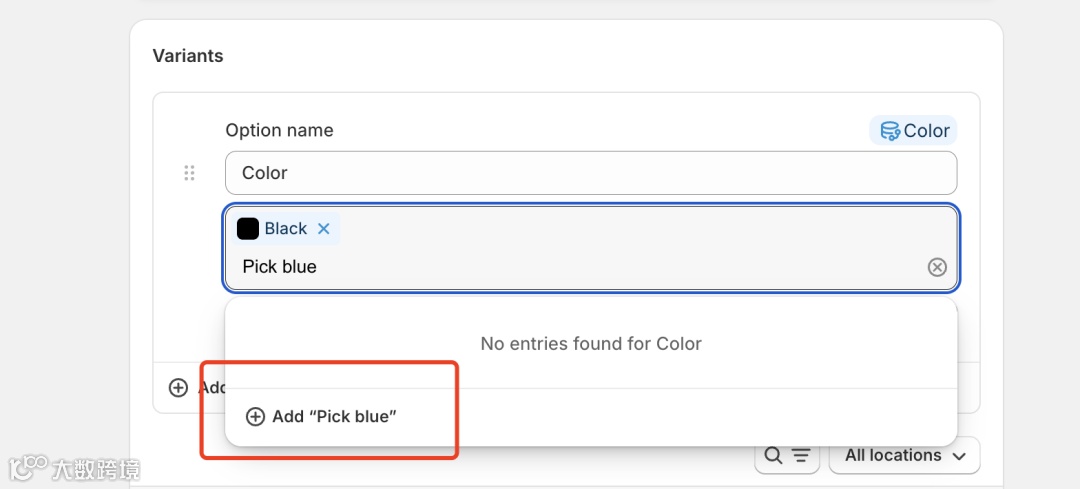Remove the Black value tag
Viewport: 1080px width, 489px height.
[323, 229]
